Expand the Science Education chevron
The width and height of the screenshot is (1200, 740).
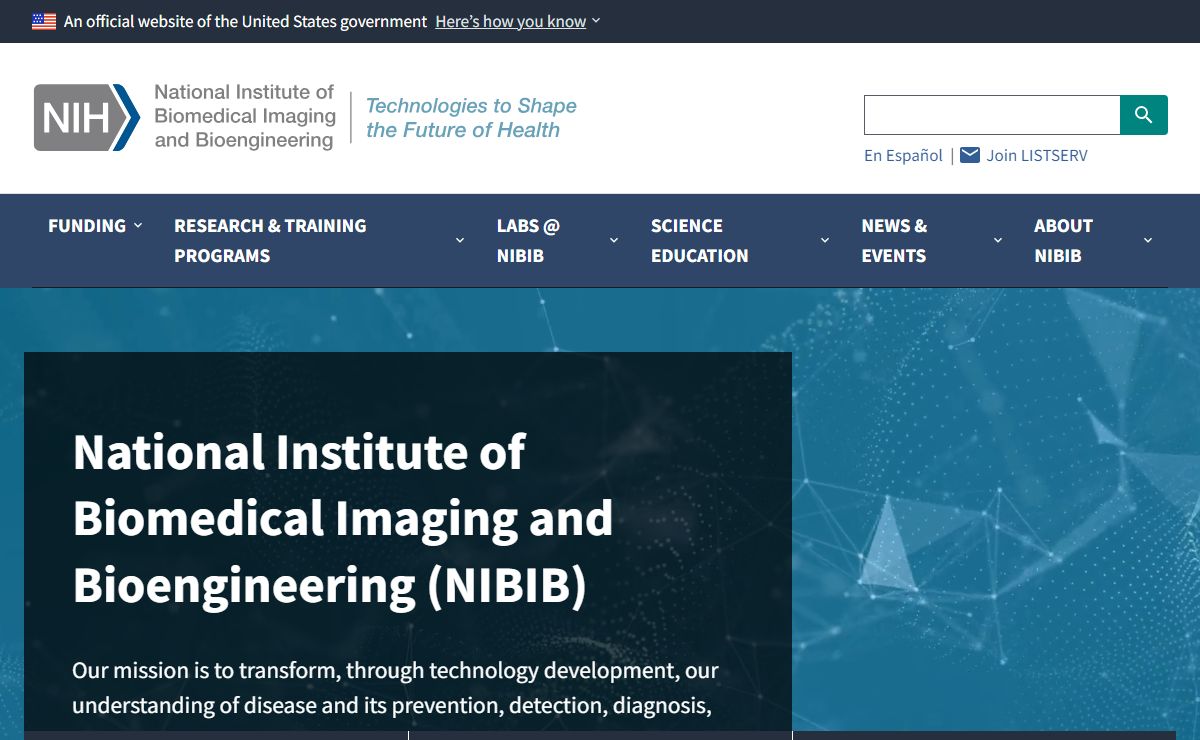tap(825, 240)
